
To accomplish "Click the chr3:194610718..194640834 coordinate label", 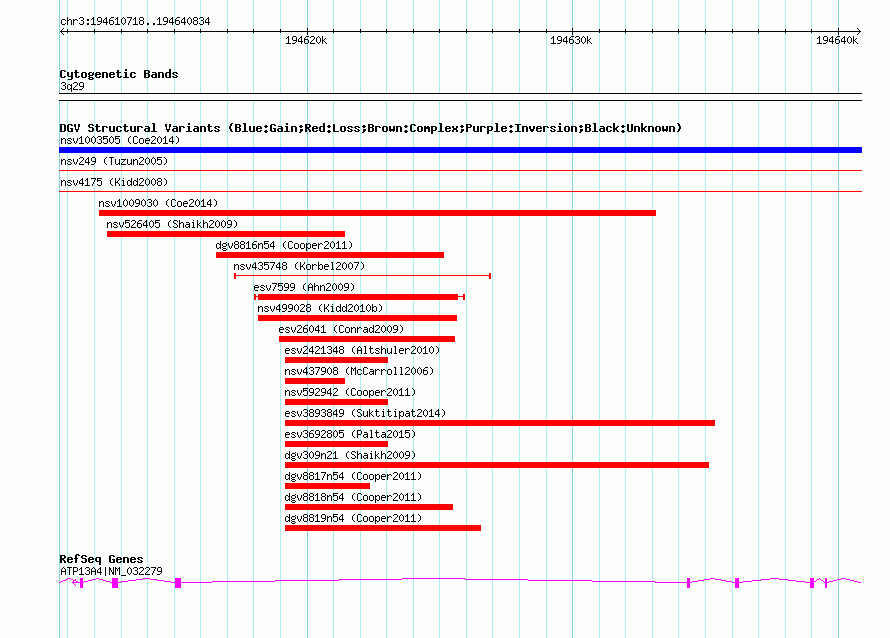I will click(x=135, y=21).
